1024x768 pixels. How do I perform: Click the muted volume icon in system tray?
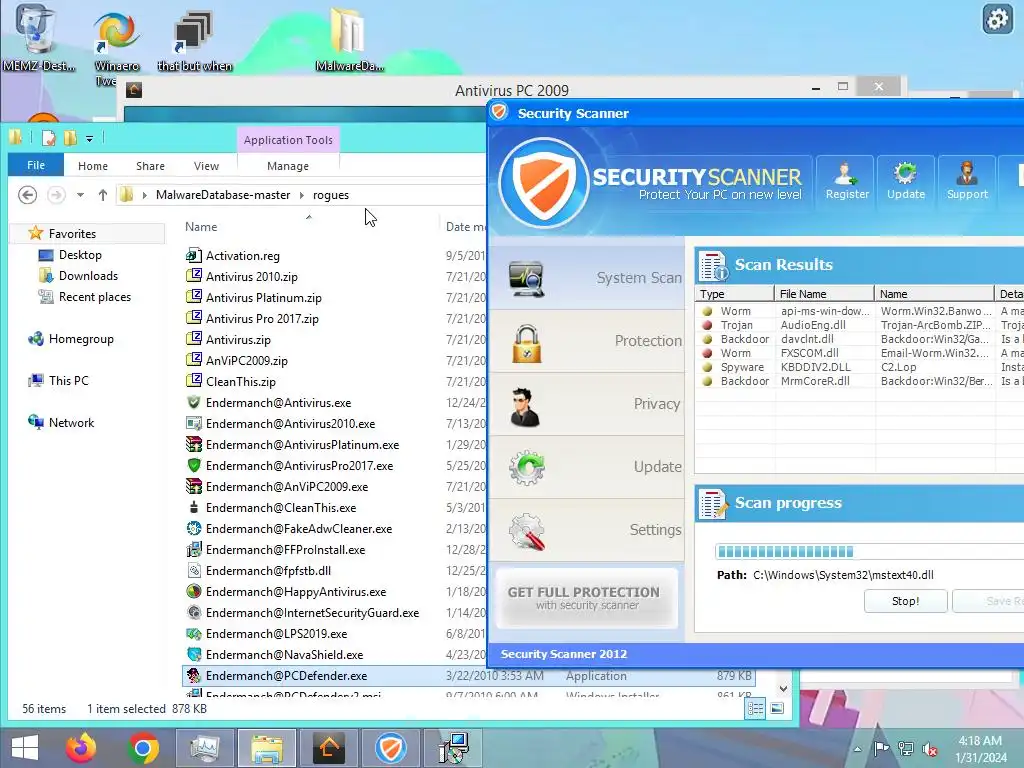[929, 749]
